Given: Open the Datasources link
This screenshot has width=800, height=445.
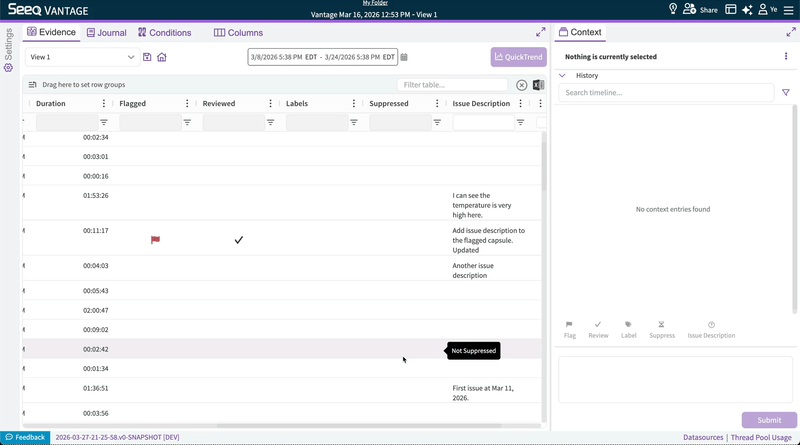Looking at the screenshot, I should (x=703, y=437).
